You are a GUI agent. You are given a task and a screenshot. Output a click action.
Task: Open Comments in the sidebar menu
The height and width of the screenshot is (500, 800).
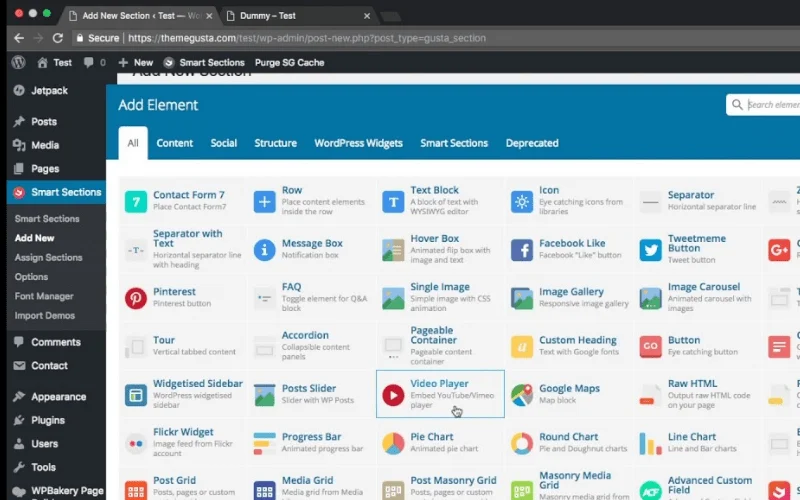[x=57, y=342]
